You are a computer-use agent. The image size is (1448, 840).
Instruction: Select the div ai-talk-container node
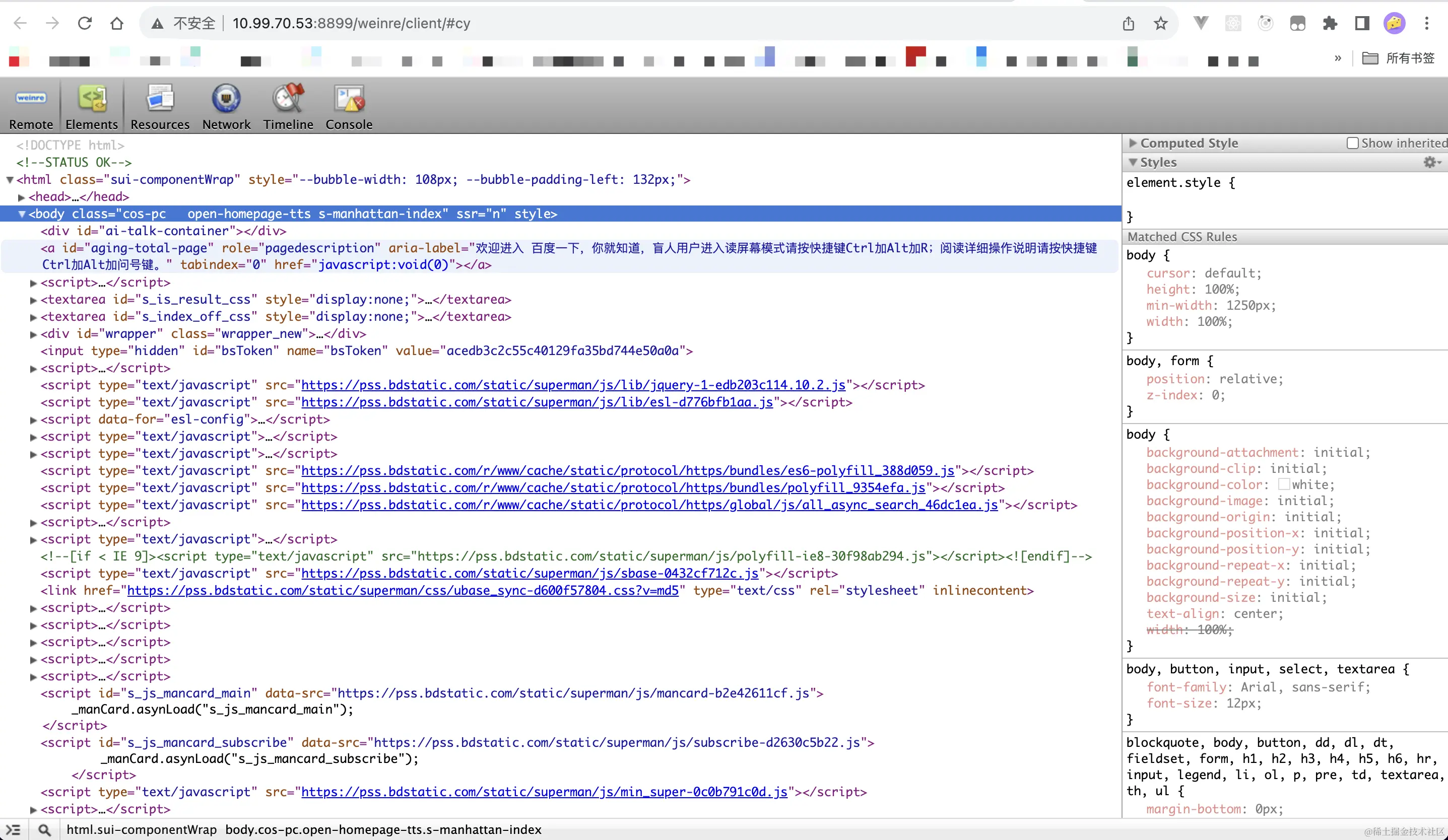point(163,231)
